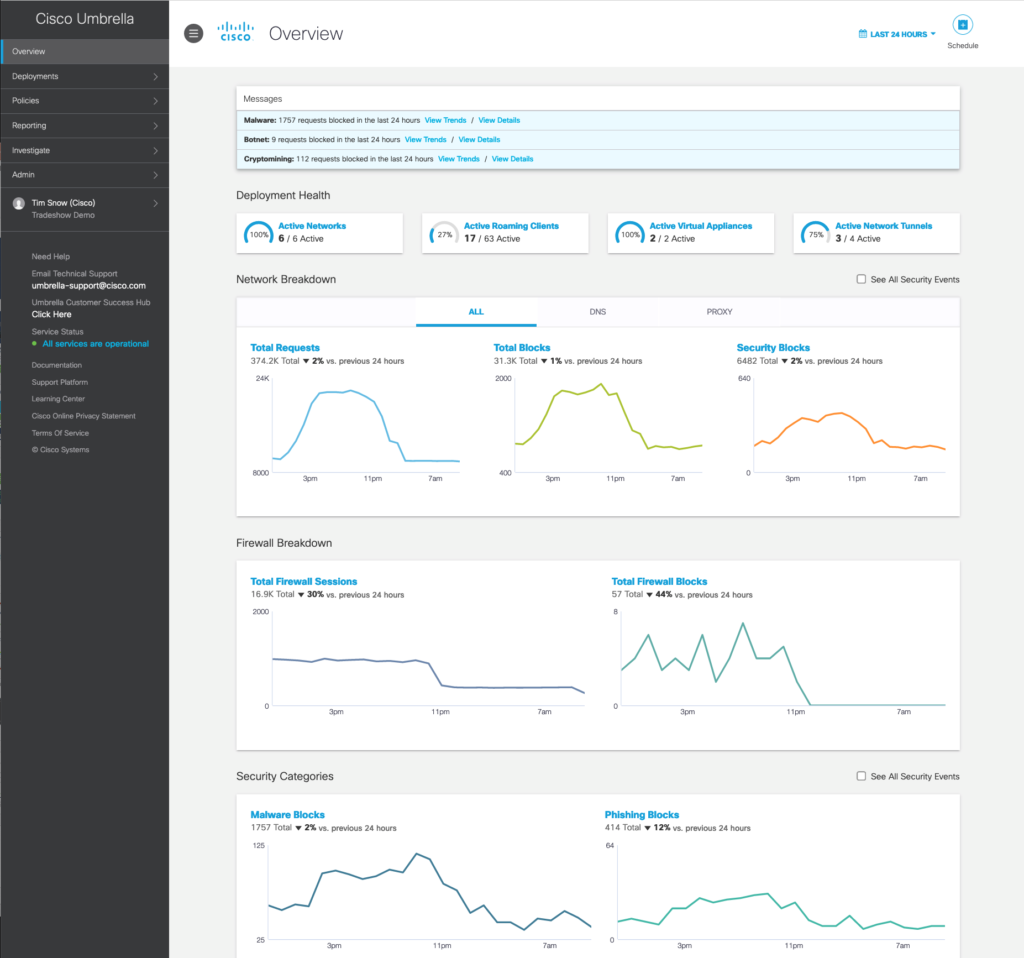The height and width of the screenshot is (958, 1024).
Task: Check See All Security Events in Network Breakdown
Action: [x=861, y=279]
